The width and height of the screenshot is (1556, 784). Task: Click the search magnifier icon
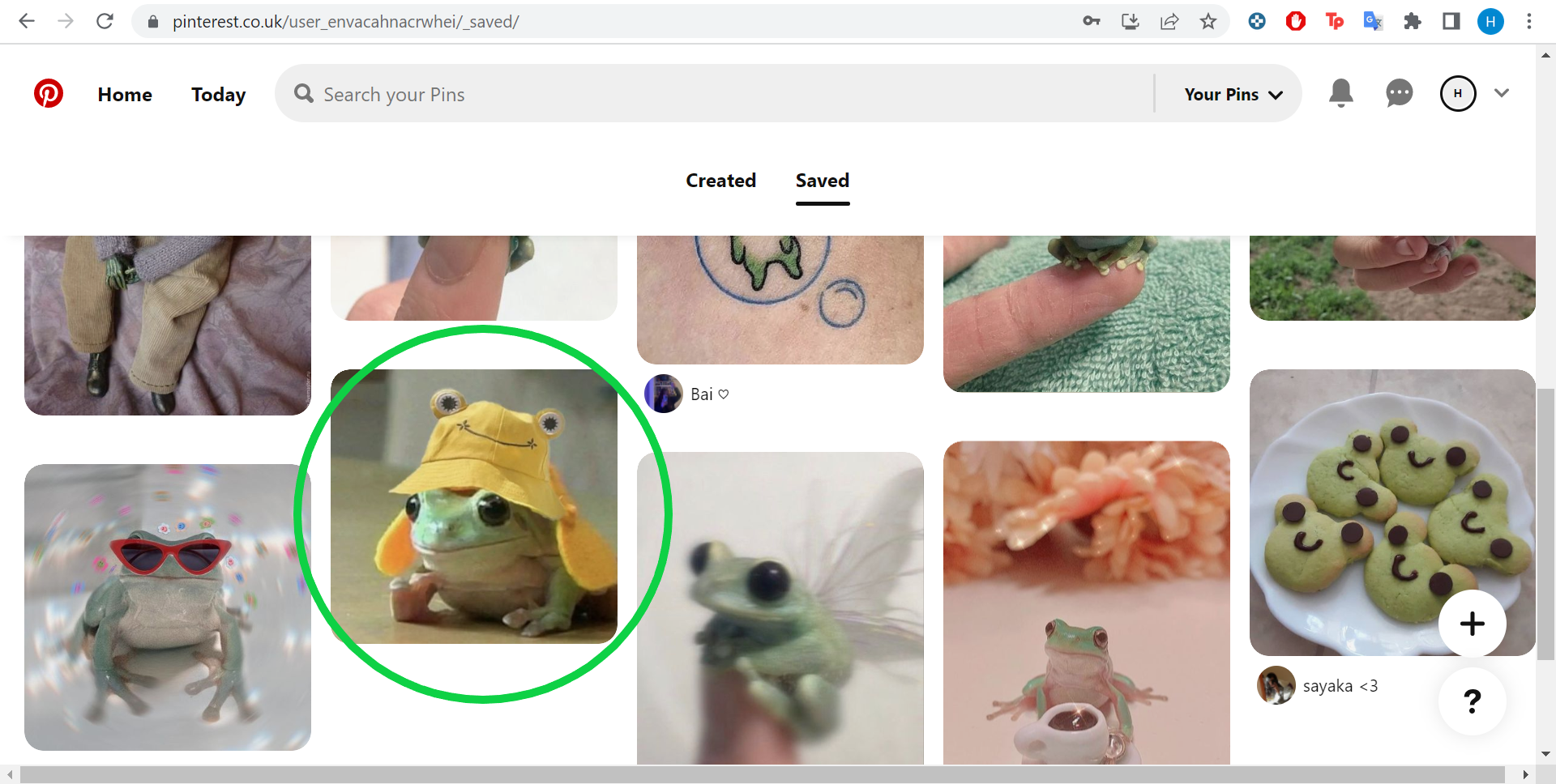(x=304, y=94)
